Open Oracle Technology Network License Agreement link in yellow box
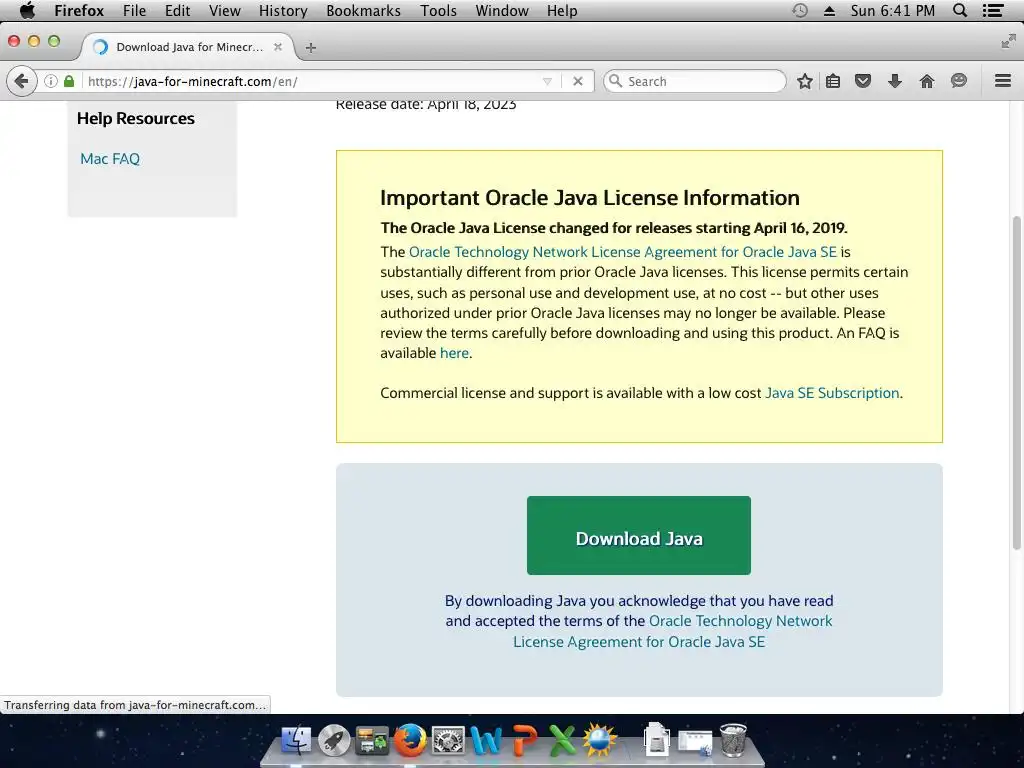The width and height of the screenshot is (1024, 768). [x=622, y=252]
